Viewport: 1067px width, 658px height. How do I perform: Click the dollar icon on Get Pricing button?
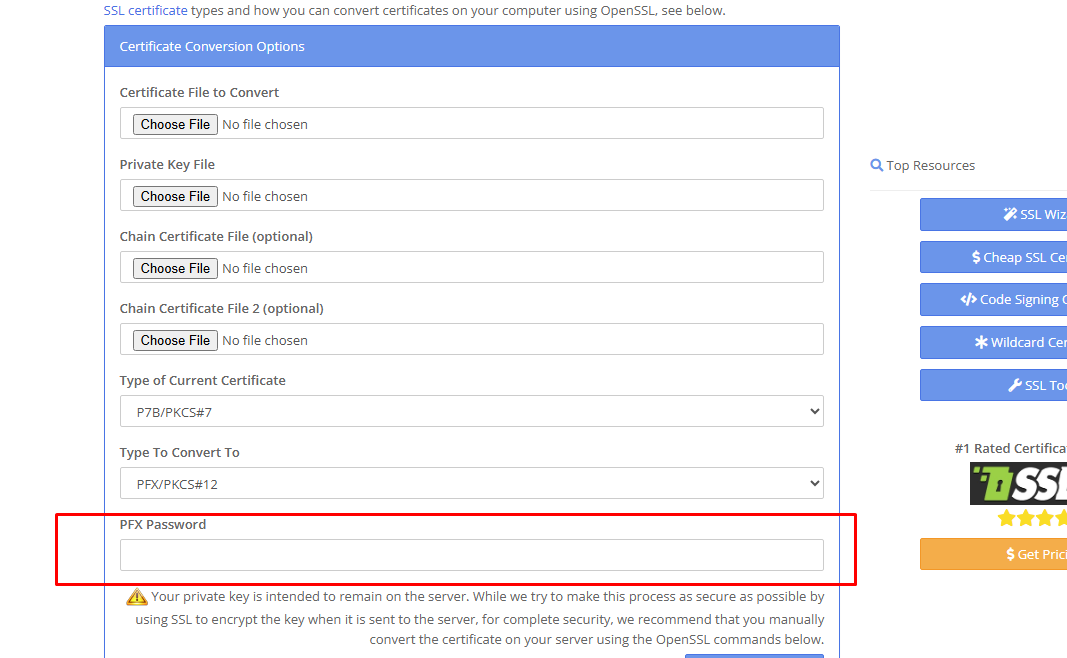[x=1011, y=555]
